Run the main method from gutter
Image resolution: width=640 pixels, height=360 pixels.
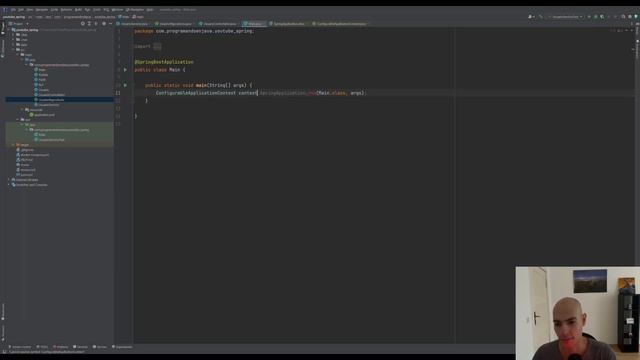click(125, 85)
